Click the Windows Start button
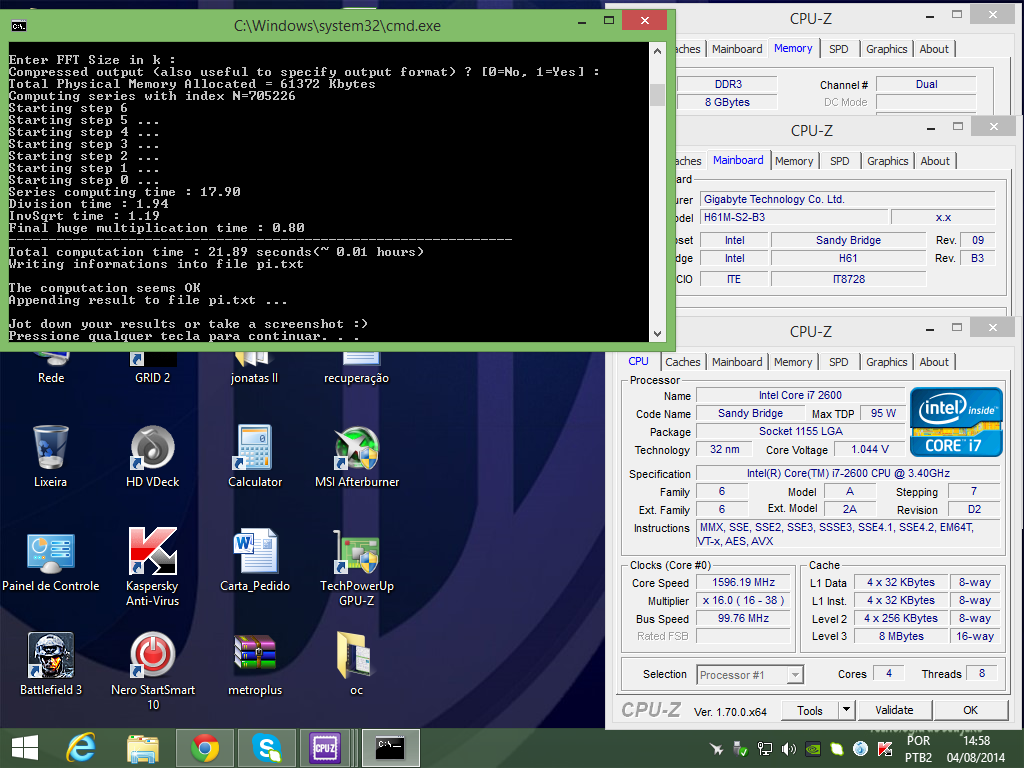Image resolution: width=1024 pixels, height=768 pixels. click(25, 748)
